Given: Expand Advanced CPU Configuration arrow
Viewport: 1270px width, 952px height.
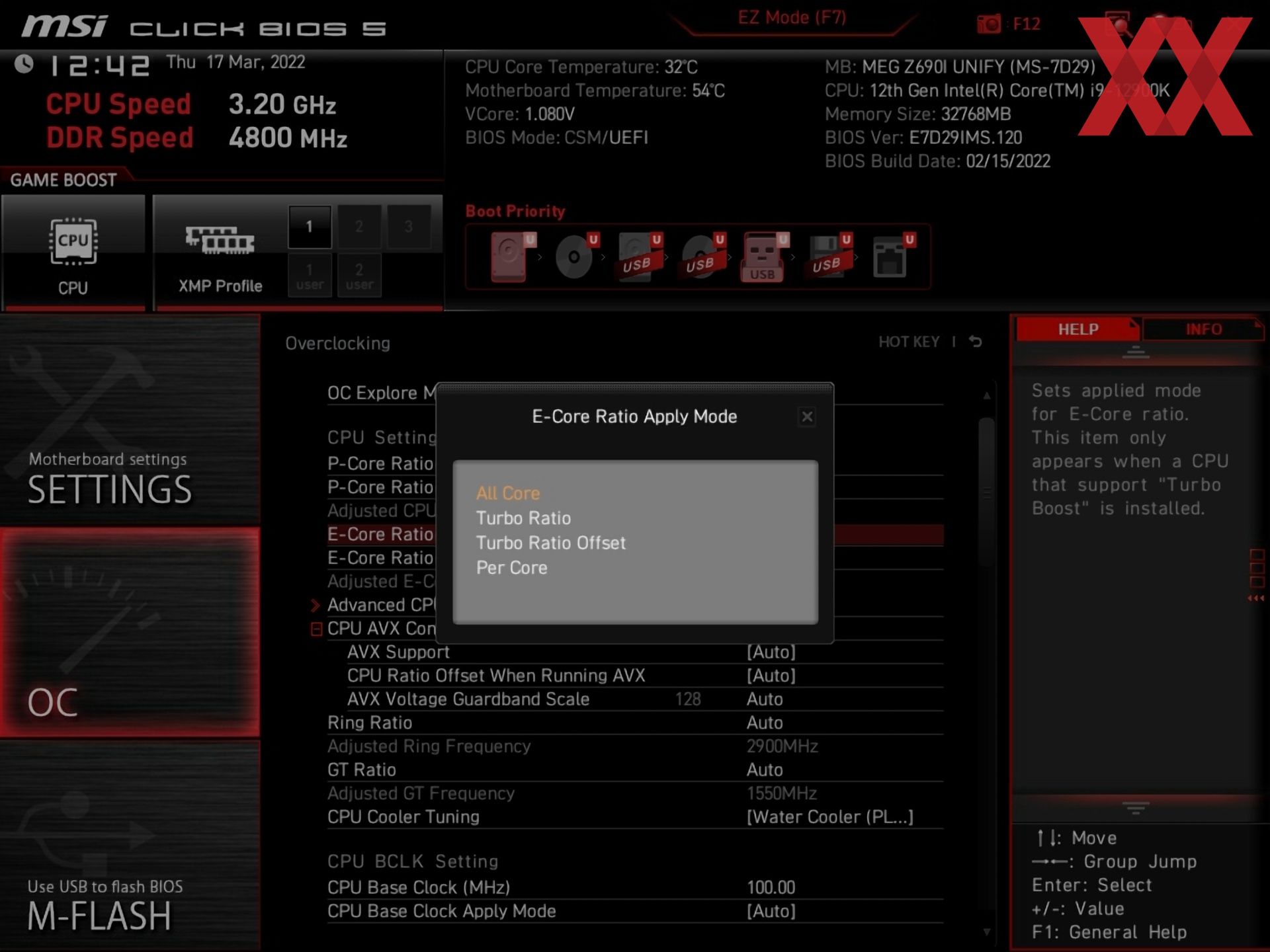Looking at the screenshot, I should tap(316, 605).
